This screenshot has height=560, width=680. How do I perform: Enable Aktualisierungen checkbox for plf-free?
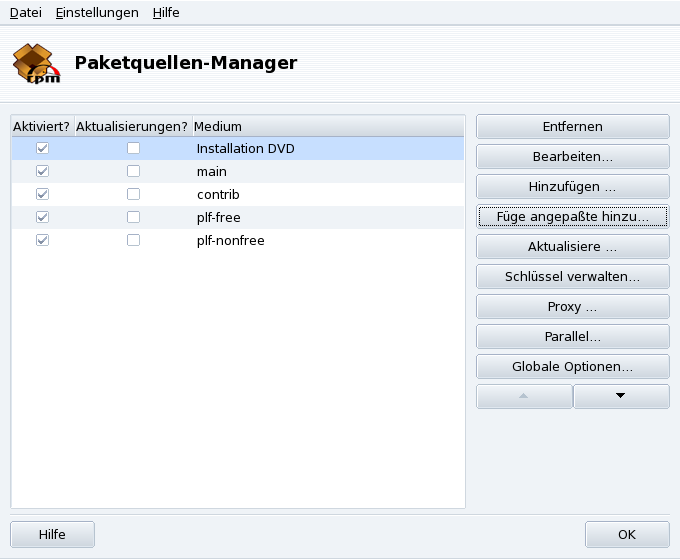pos(133,217)
